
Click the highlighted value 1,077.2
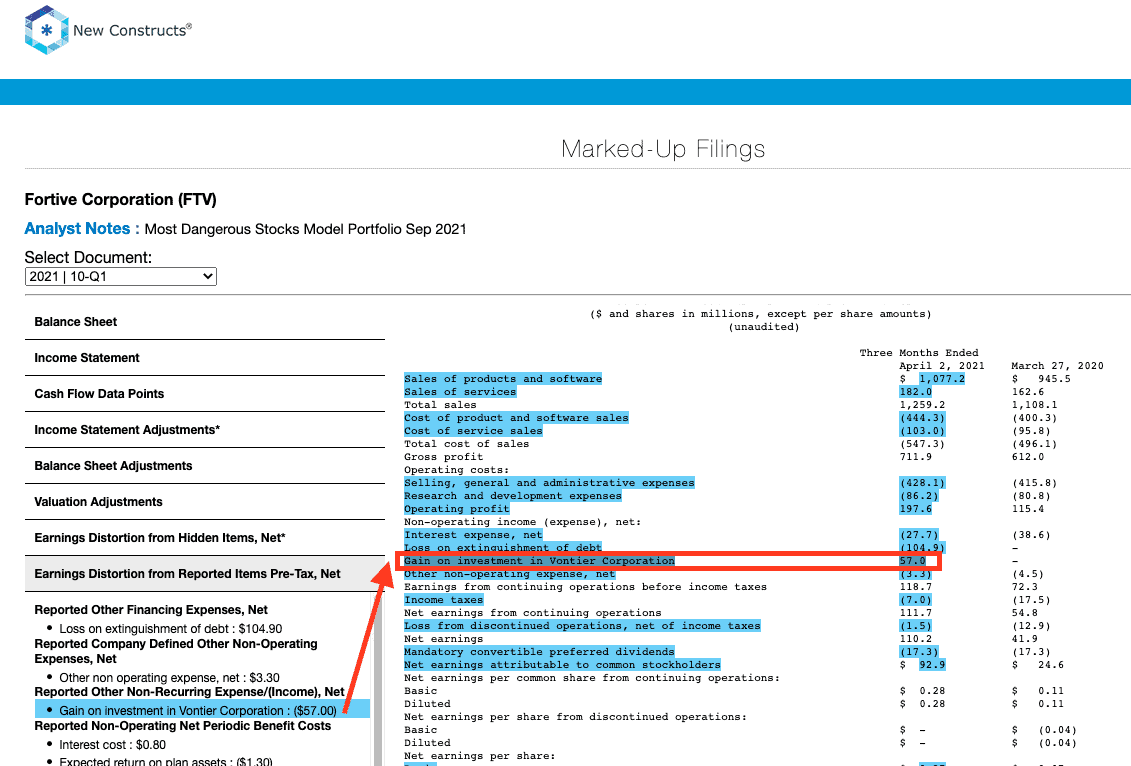[941, 379]
